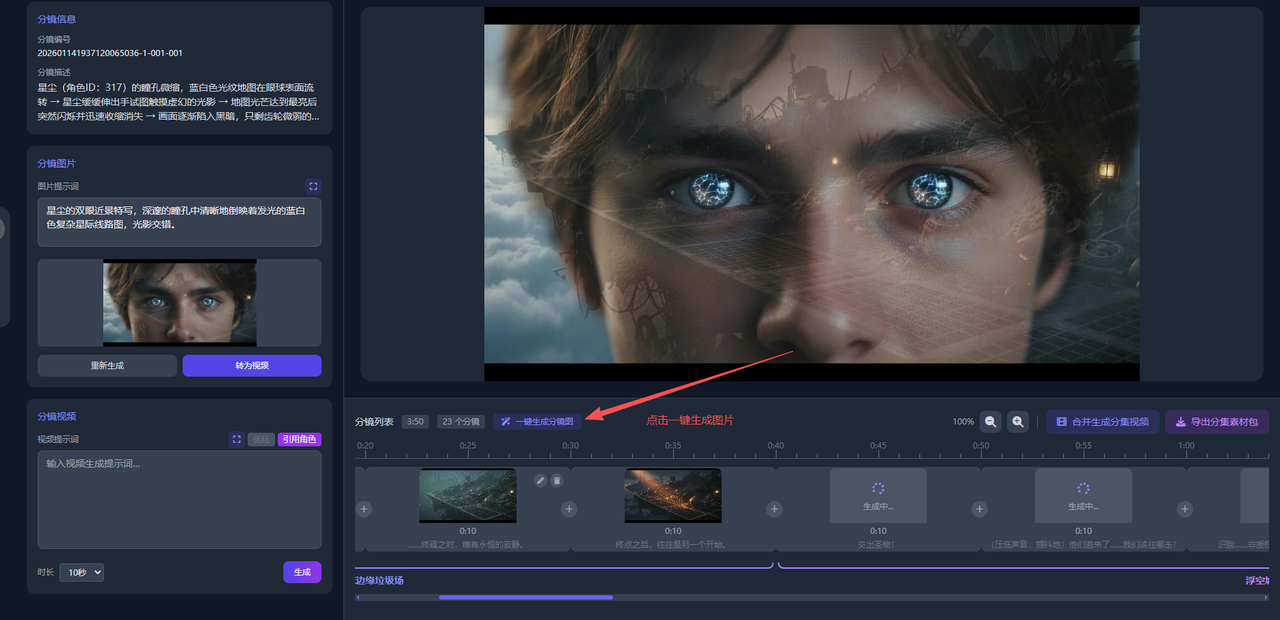
Task: Click the purple 生成 button
Action: (x=302, y=572)
